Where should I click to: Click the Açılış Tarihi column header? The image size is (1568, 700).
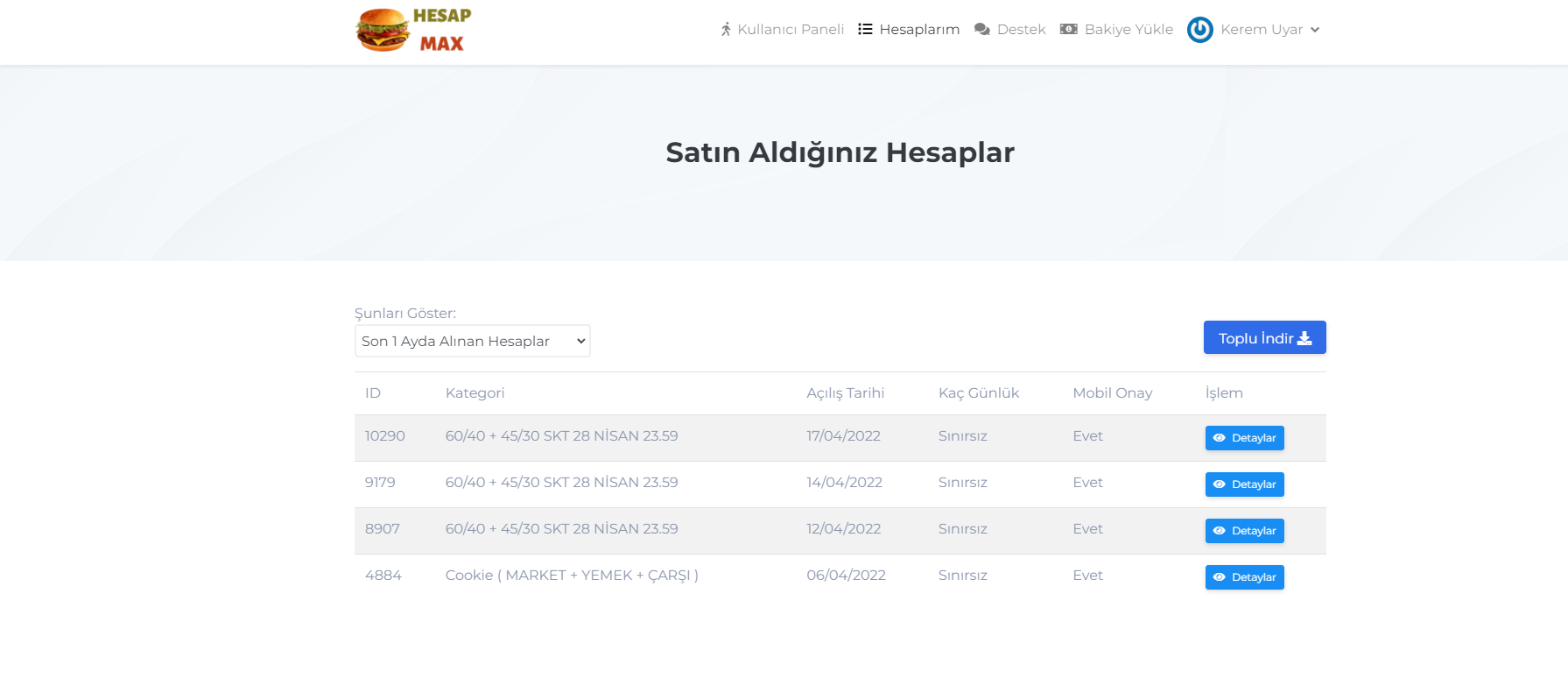(846, 393)
